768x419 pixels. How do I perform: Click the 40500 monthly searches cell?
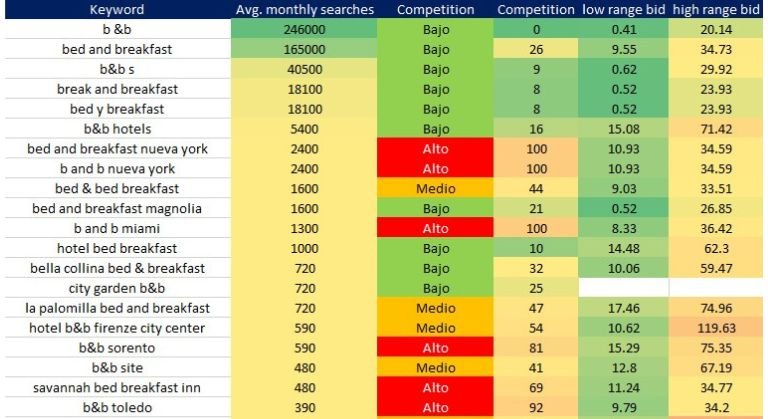click(304, 69)
